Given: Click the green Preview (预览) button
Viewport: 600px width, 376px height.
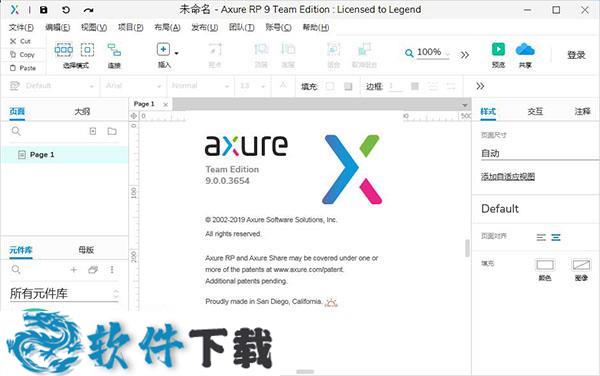Looking at the screenshot, I should pos(498,49).
